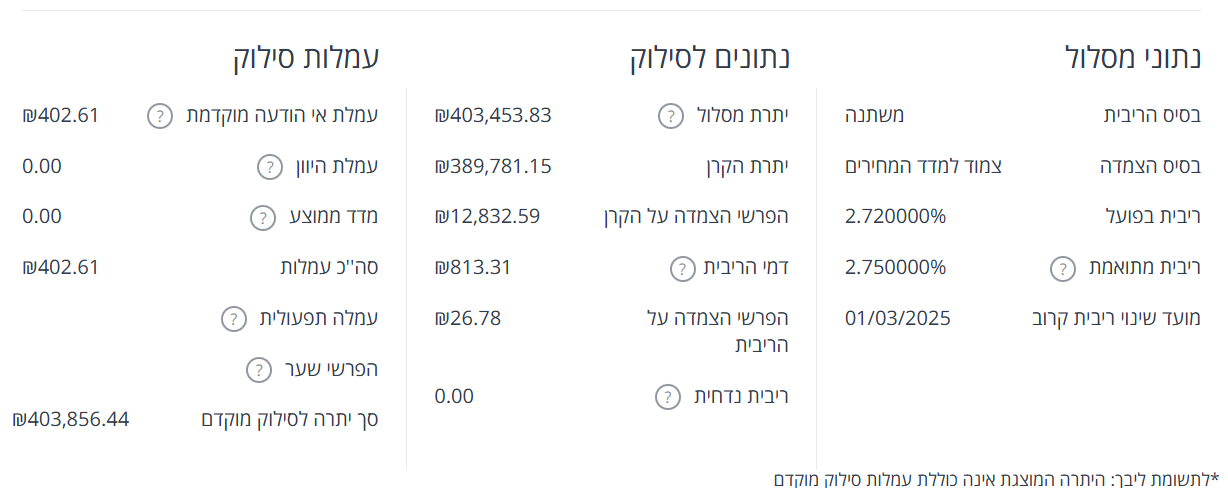This screenshot has width=1228, height=488.
Task: Select the ₪403,856.44 early payoff total
Action: 71,419
